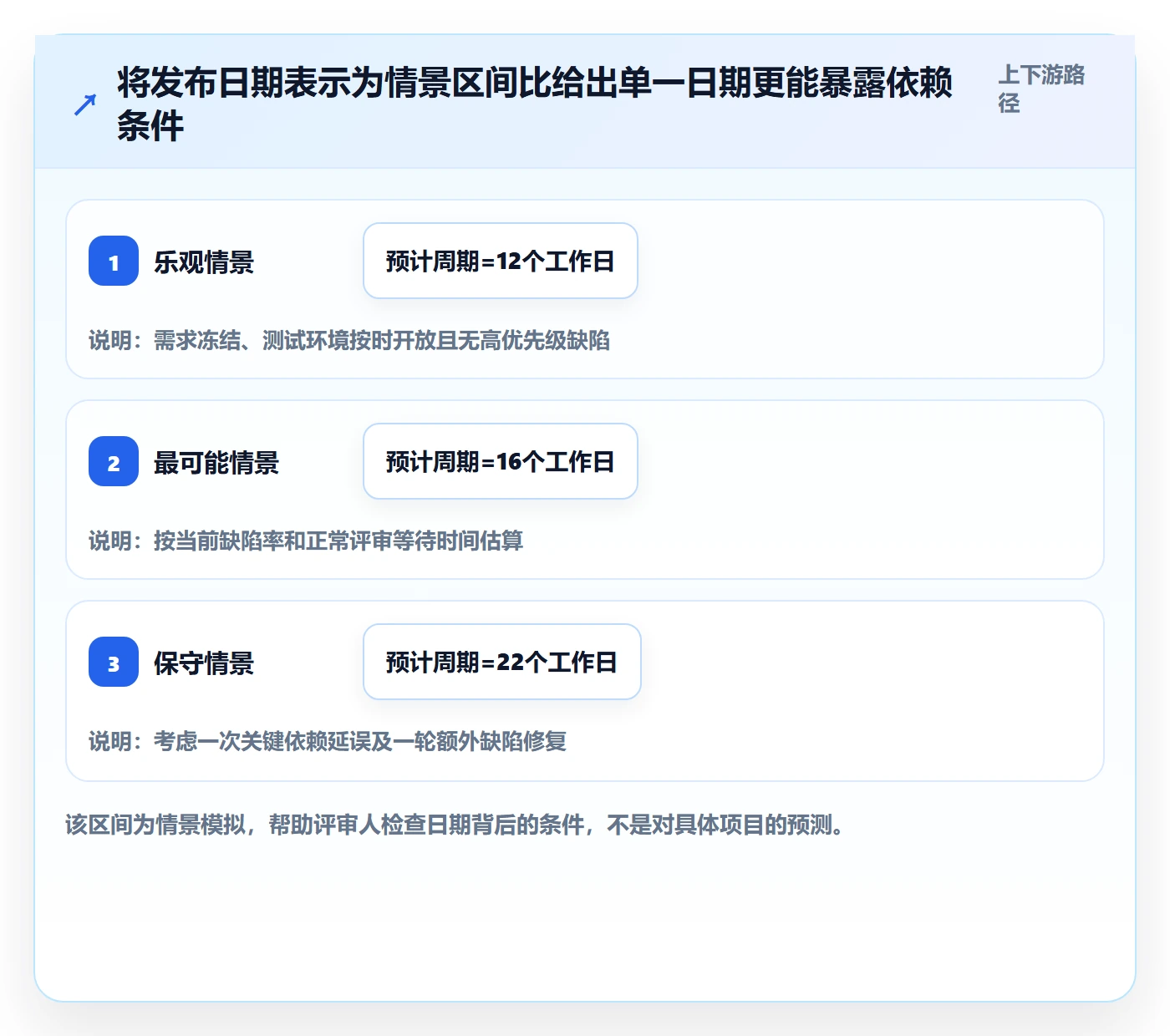The image size is (1170, 1036).
Task: Click the 保守情景 label
Action: coord(204,663)
